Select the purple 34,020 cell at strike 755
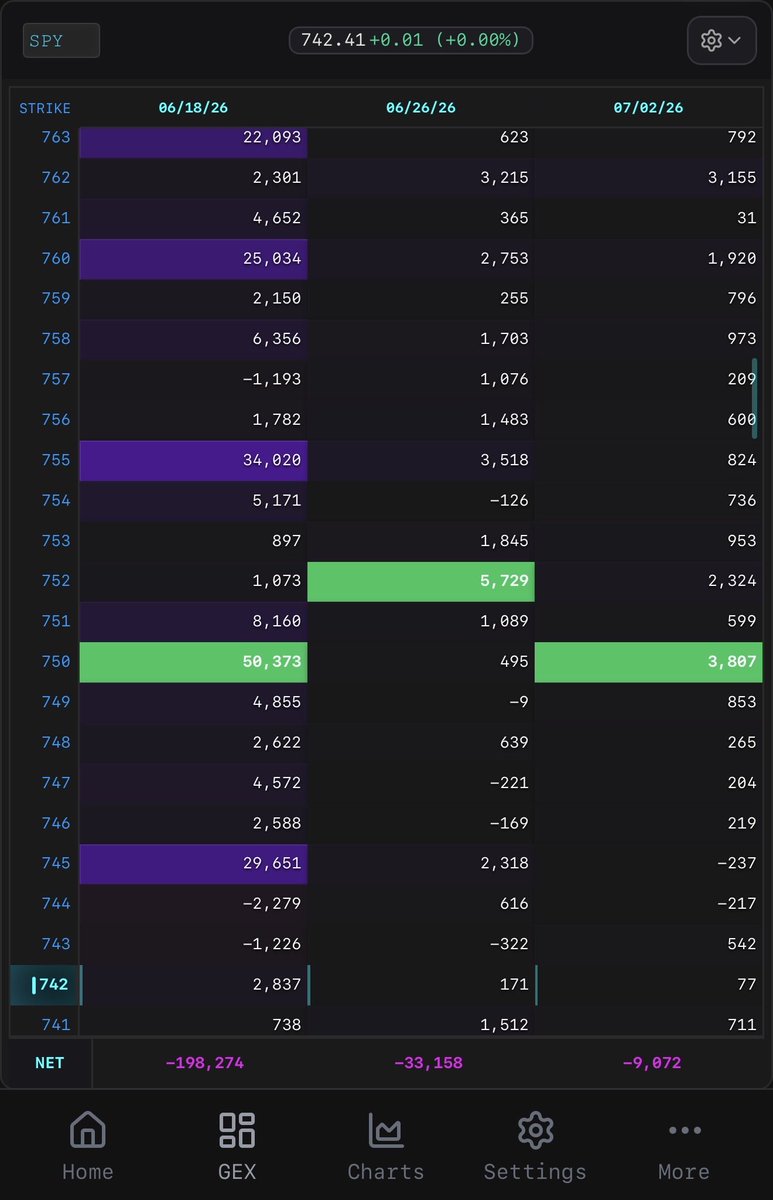This screenshot has width=773, height=1200. tap(193, 460)
